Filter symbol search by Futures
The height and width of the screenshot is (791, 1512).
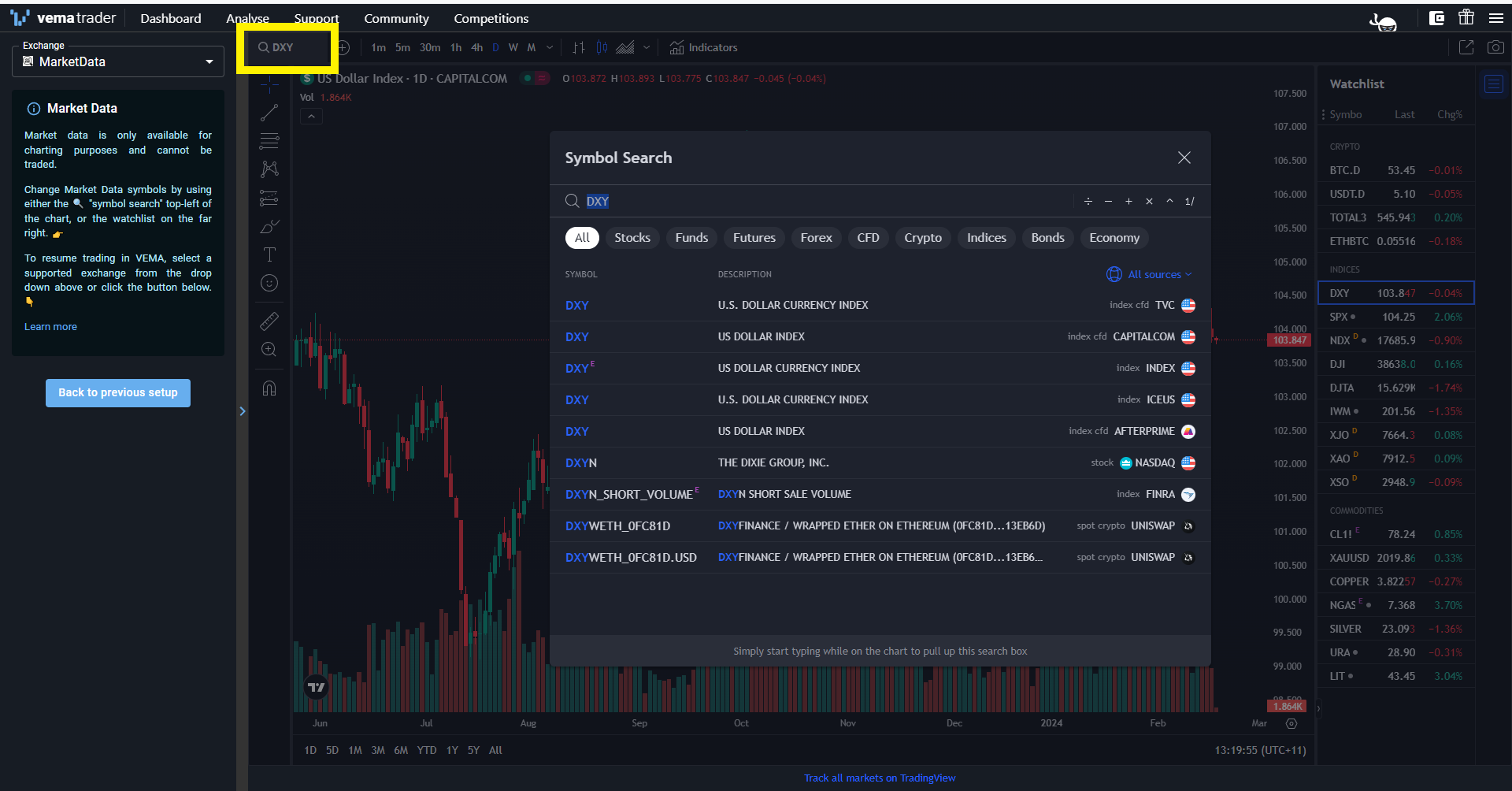coord(754,238)
